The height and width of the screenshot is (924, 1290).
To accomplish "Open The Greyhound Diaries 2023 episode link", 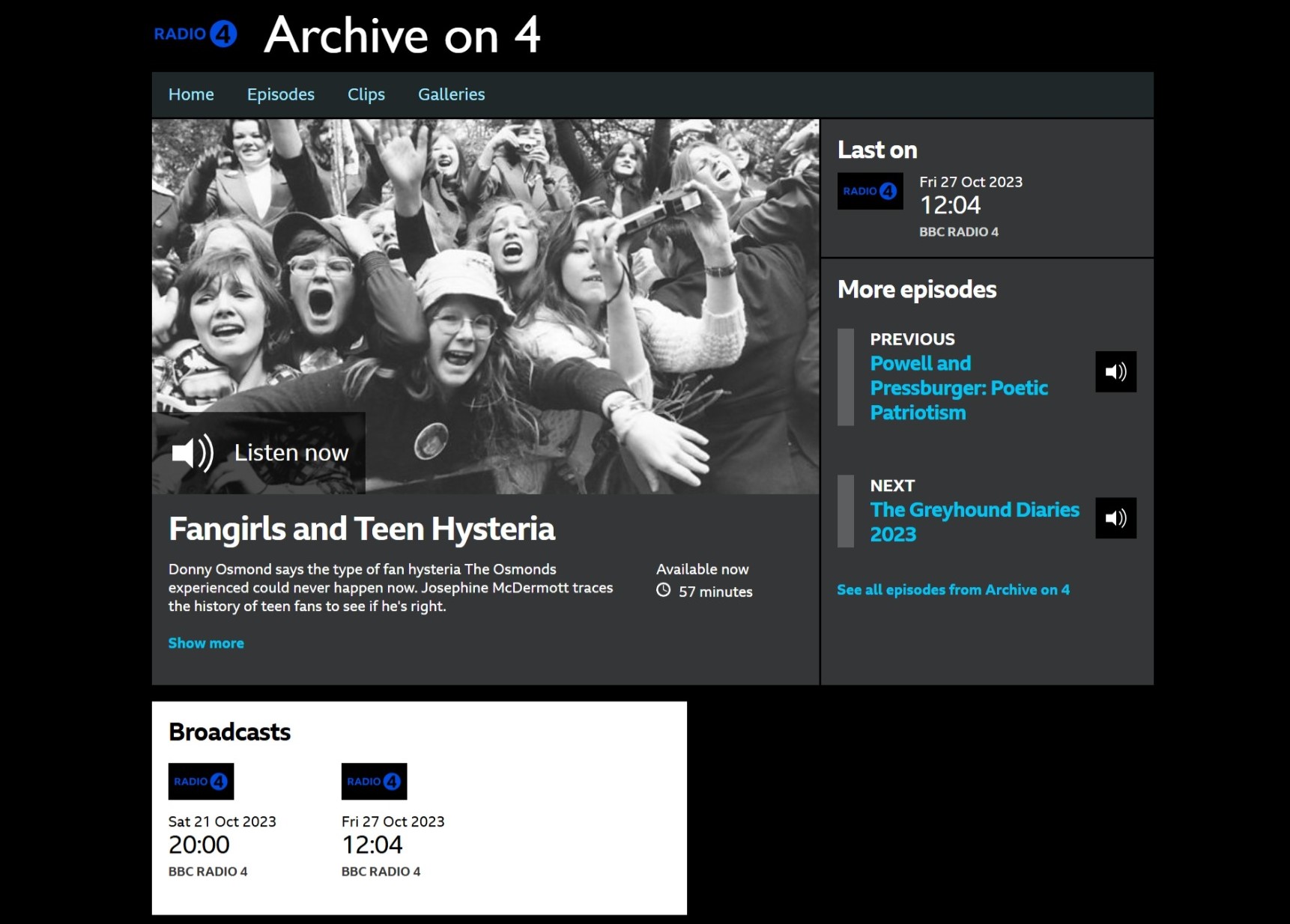I will (x=974, y=522).
